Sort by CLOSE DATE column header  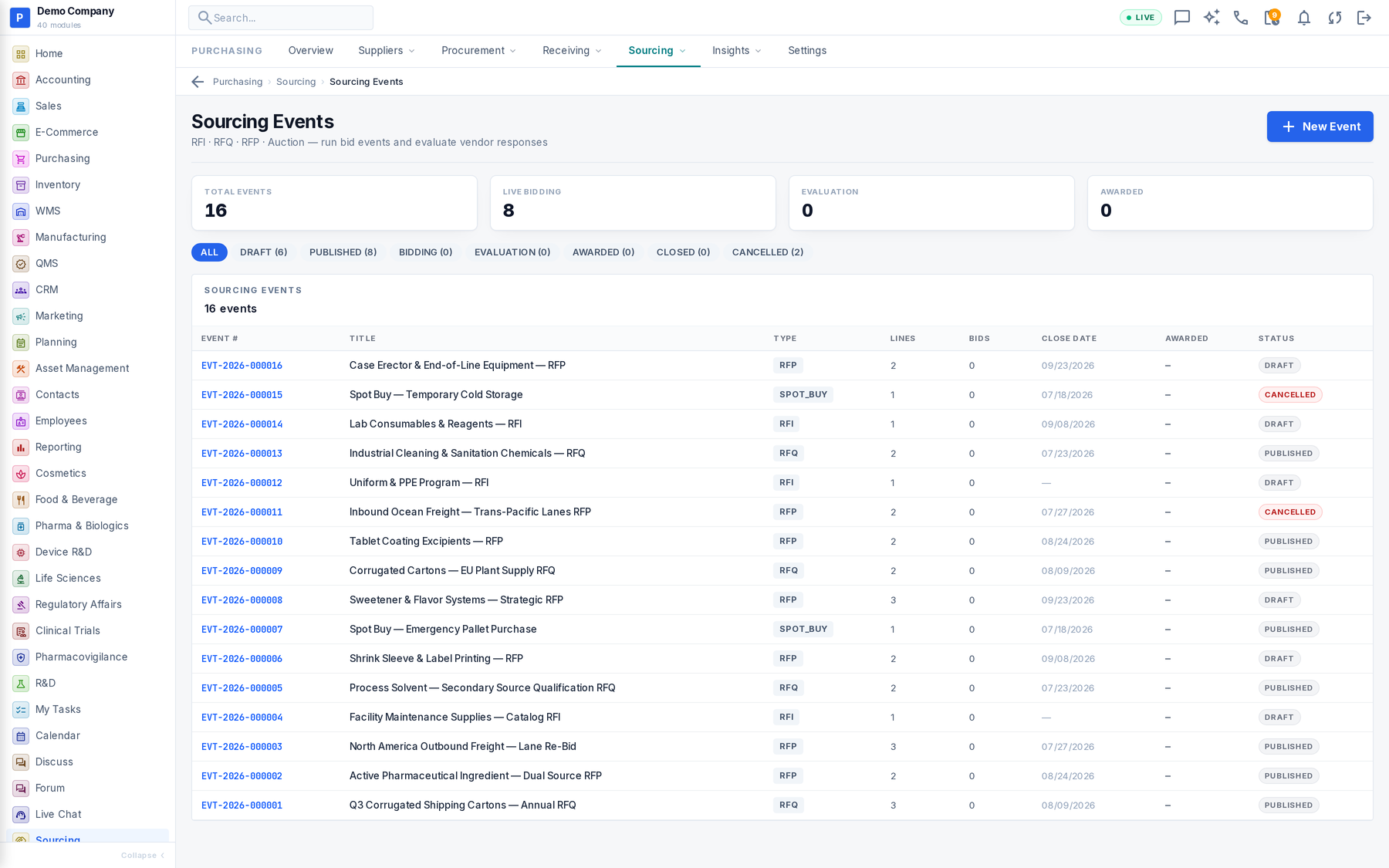(1069, 339)
